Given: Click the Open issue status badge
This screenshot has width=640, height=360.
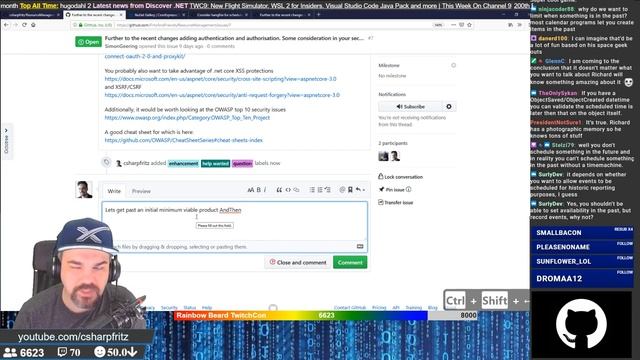Looking at the screenshot, I should [x=88, y=42].
